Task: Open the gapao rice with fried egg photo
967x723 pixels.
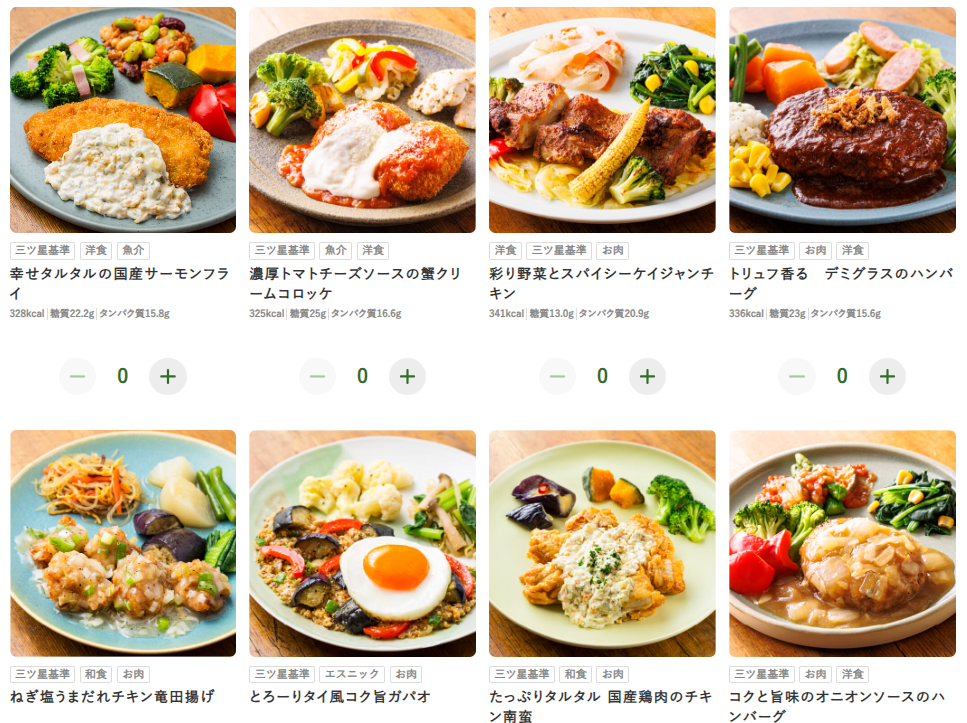Action: click(363, 543)
